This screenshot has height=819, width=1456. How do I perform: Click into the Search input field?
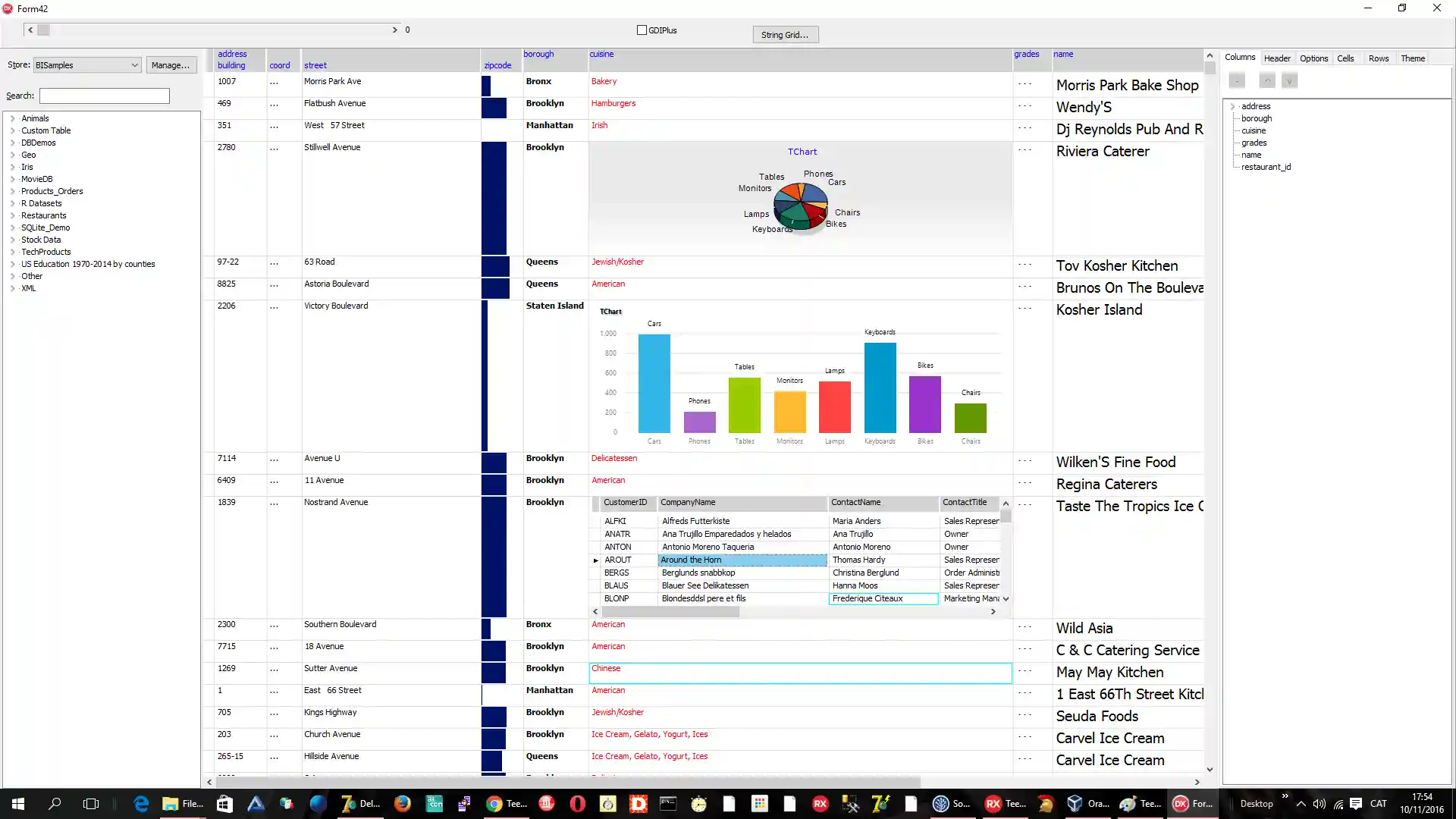click(105, 96)
